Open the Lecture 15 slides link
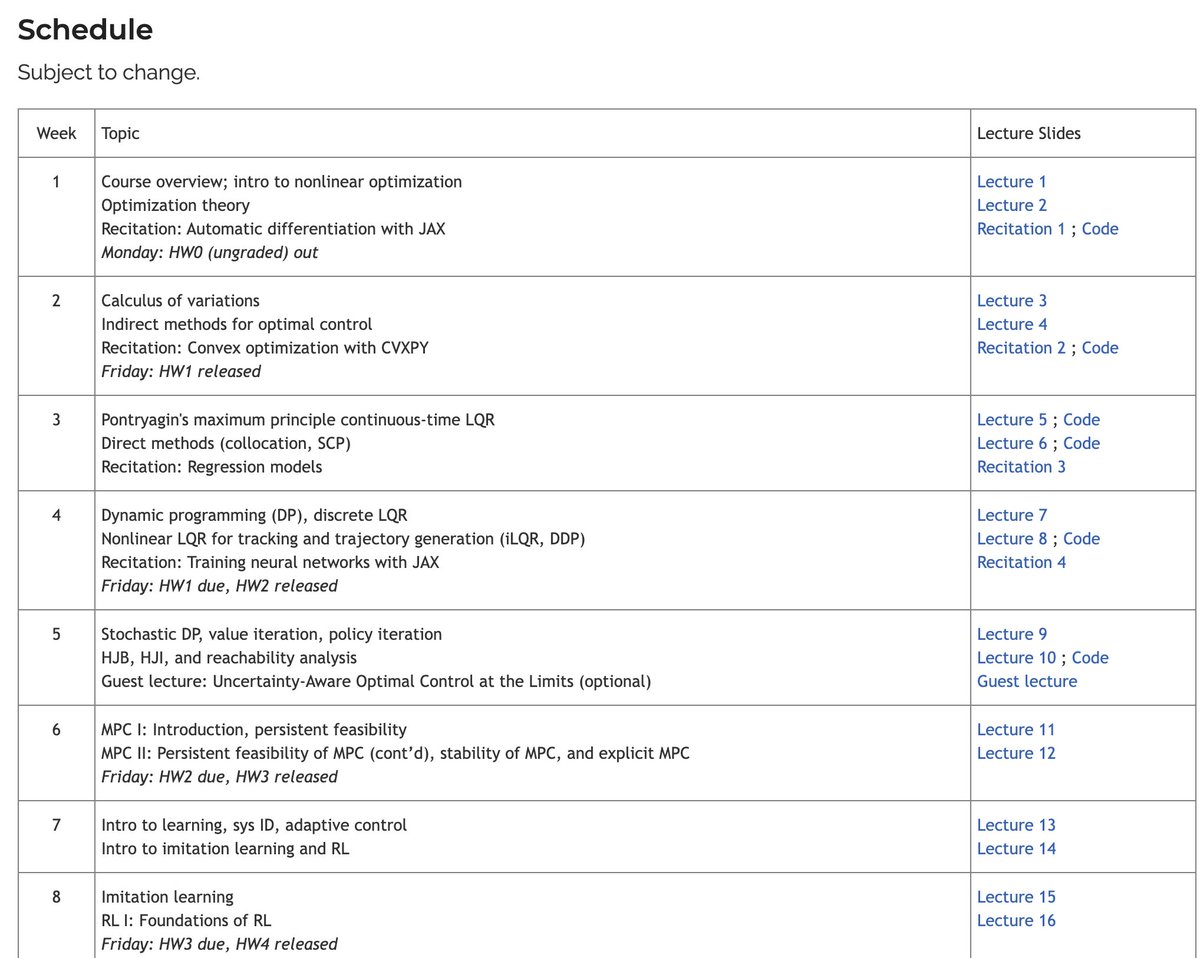Screen dimensions: 1200x958 (x=1016, y=897)
